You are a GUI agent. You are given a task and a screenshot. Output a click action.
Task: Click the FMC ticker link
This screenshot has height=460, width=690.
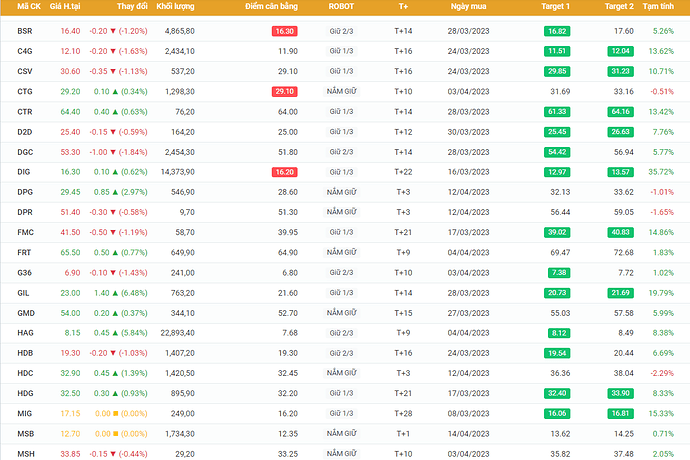(25, 231)
